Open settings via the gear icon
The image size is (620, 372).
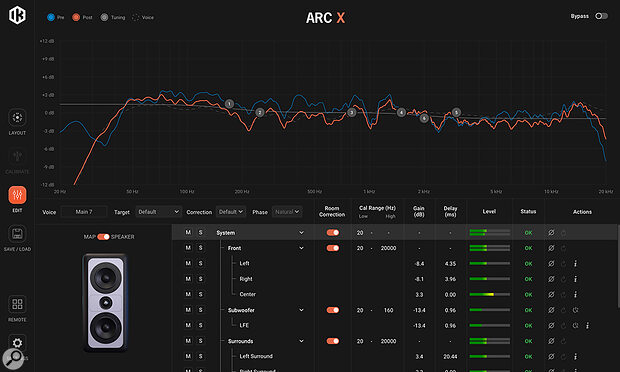(x=17, y=343)
